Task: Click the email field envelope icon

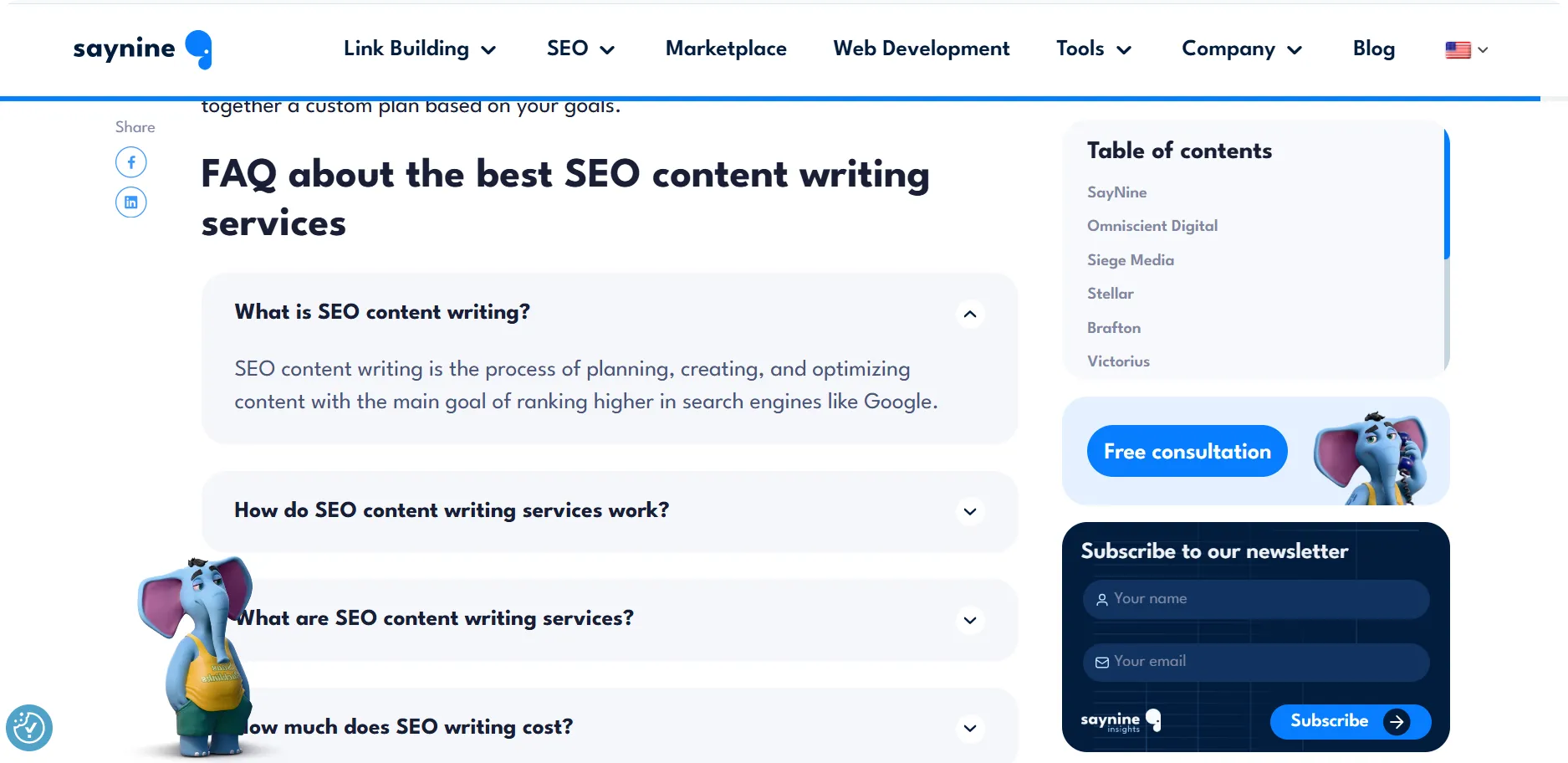Action: [1101, 662]
